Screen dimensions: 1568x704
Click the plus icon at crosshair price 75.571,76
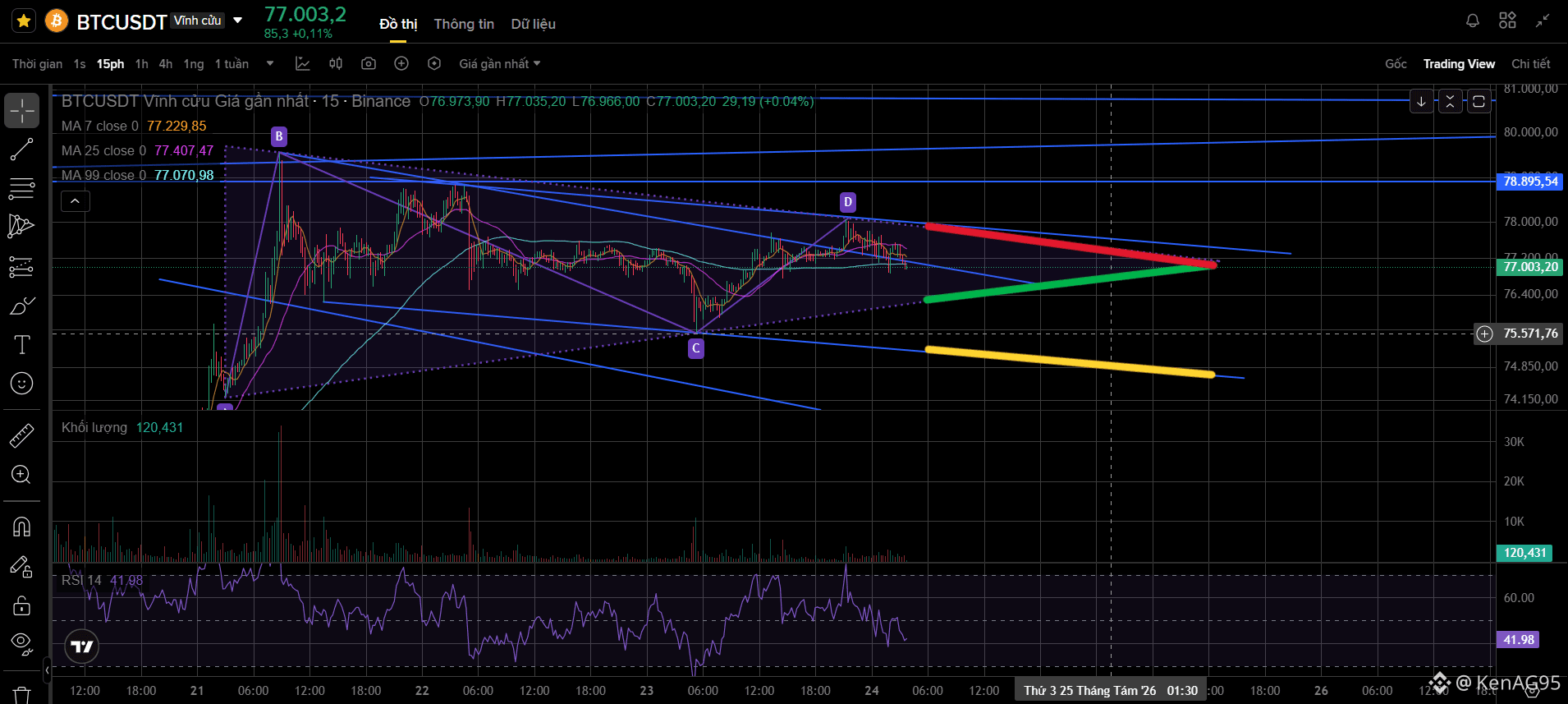1484,334
